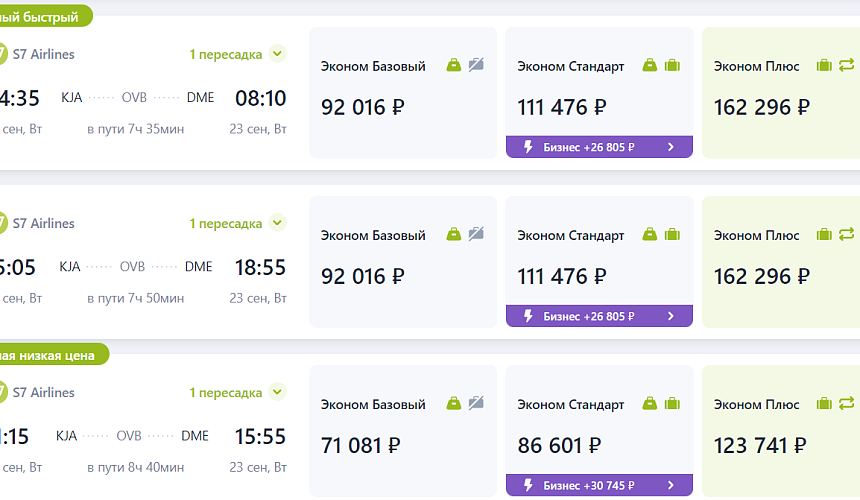Click lightning icon on Бизнес +30 745 ₽ banner
The height and width of the screenshot is (500, 860).
[x=525, y=486]
